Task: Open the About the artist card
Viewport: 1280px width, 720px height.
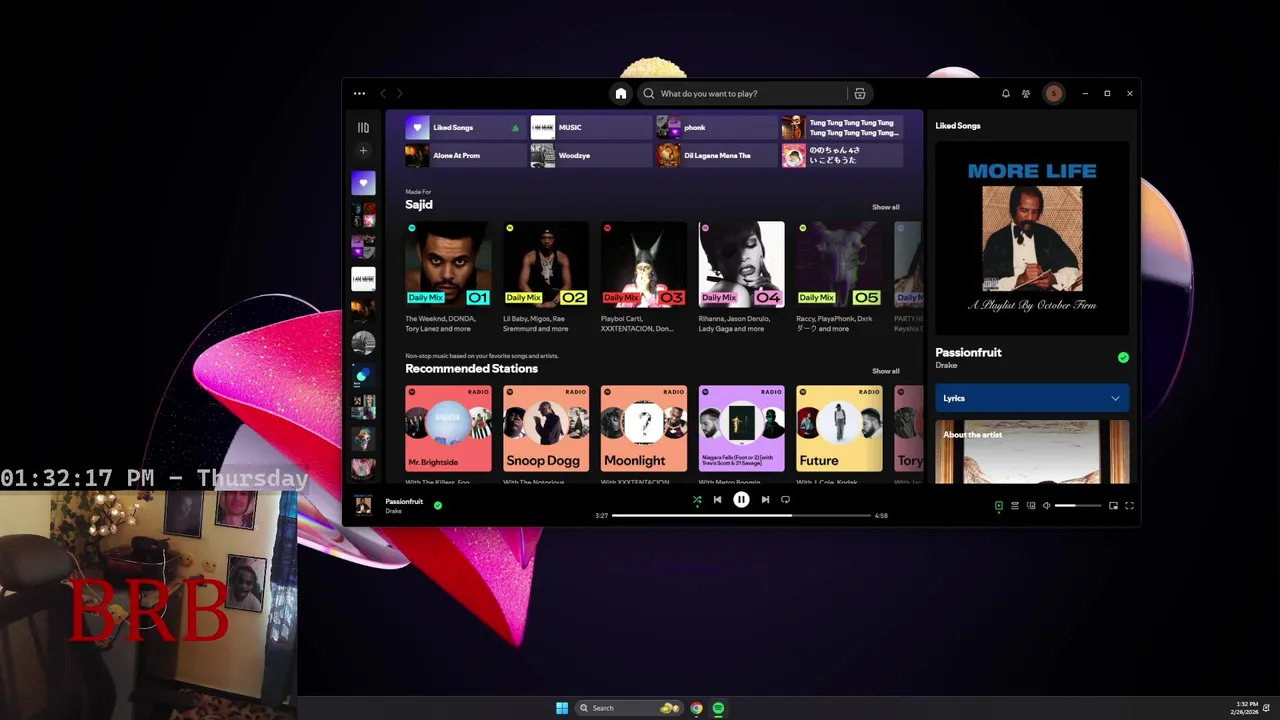Action: coord(1032,451)
